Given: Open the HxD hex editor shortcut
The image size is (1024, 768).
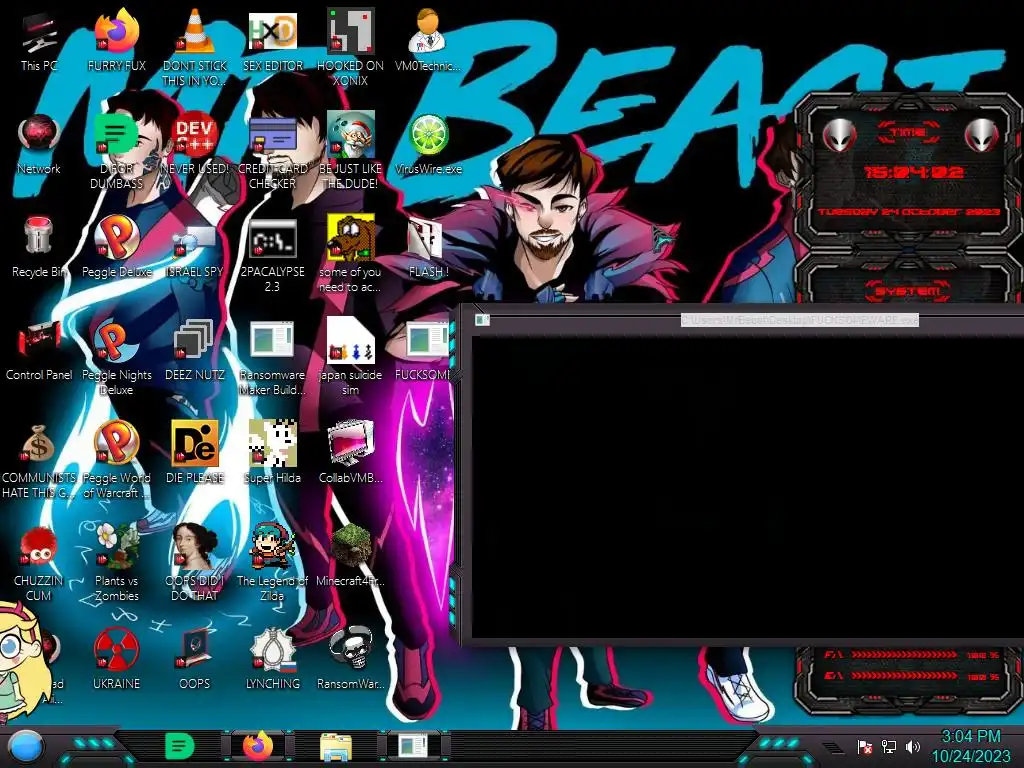Looking at the screenshot, I should (272, 31).
